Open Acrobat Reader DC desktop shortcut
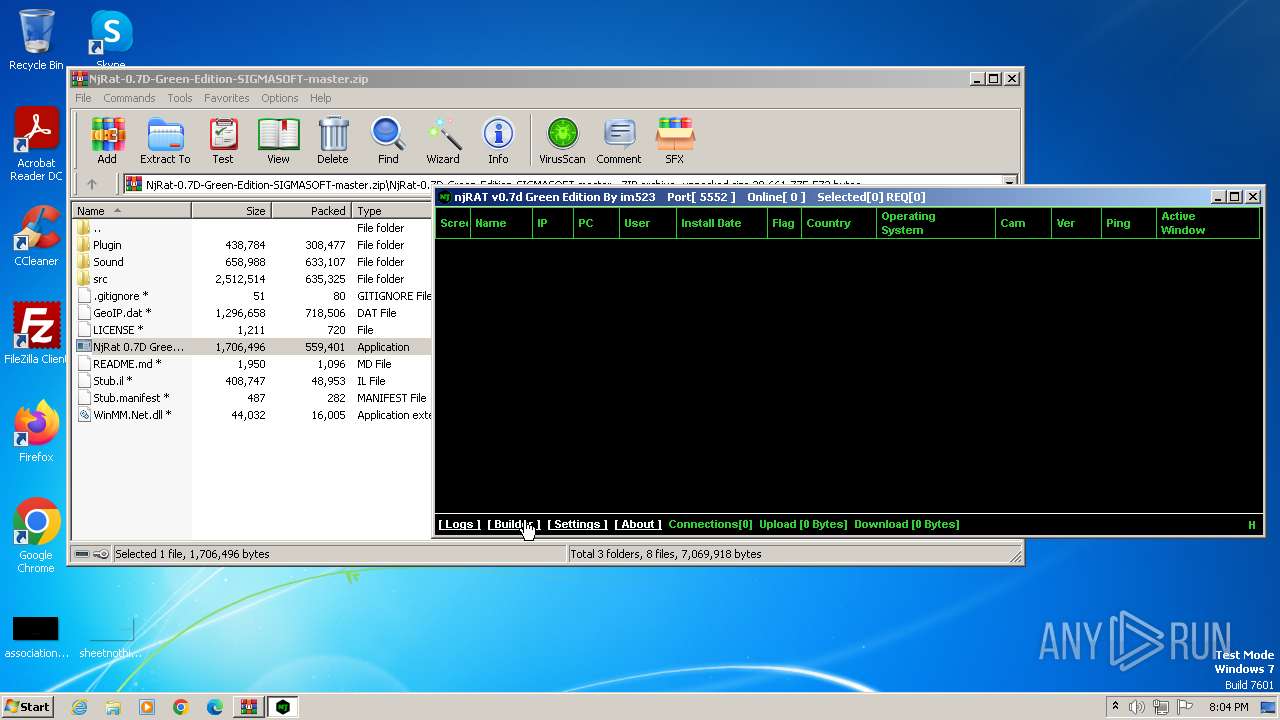This screenshot has width=1280, height=720. click(x=36, y=145)
